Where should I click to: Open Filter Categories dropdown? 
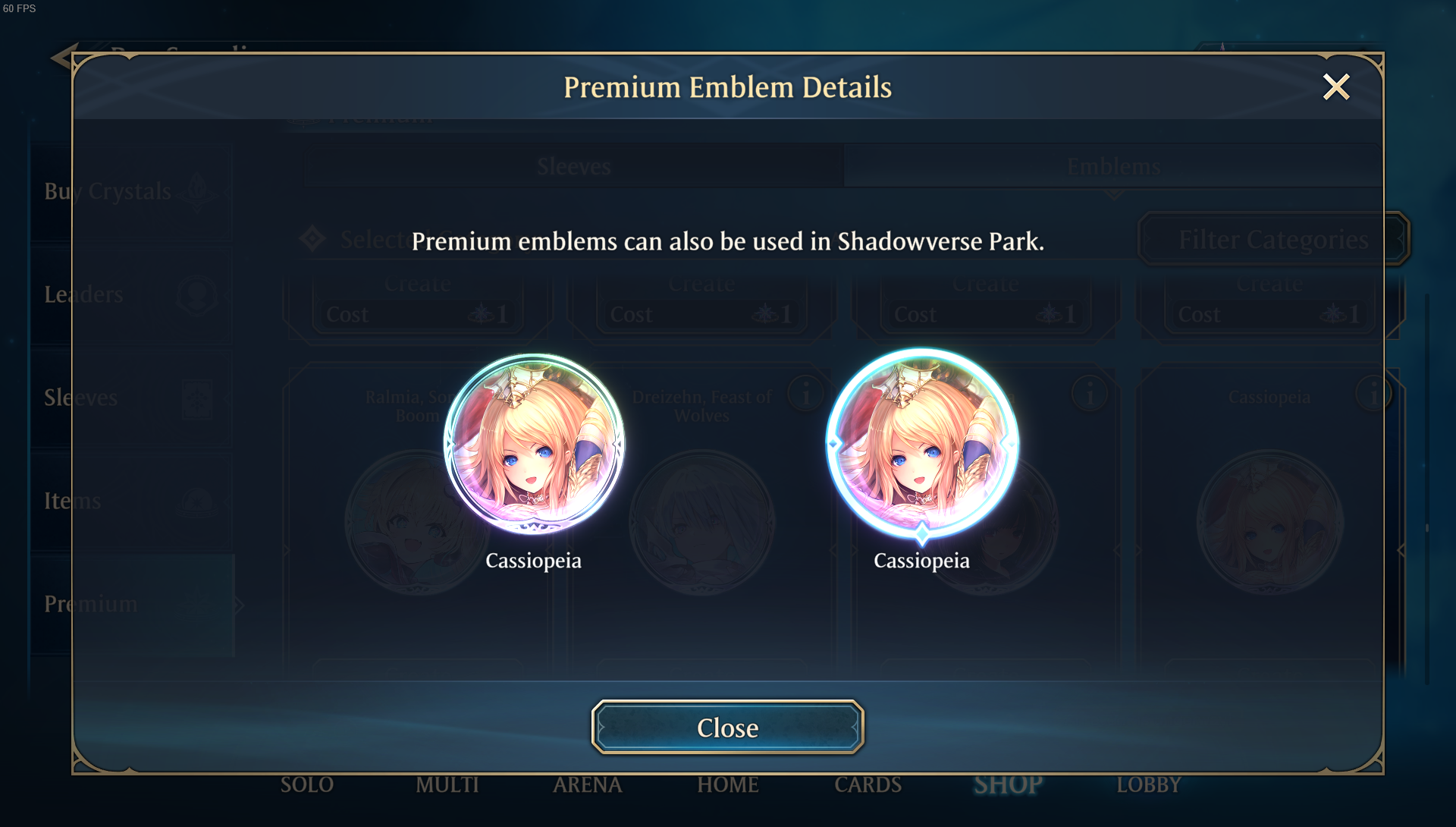(1274, 239)
